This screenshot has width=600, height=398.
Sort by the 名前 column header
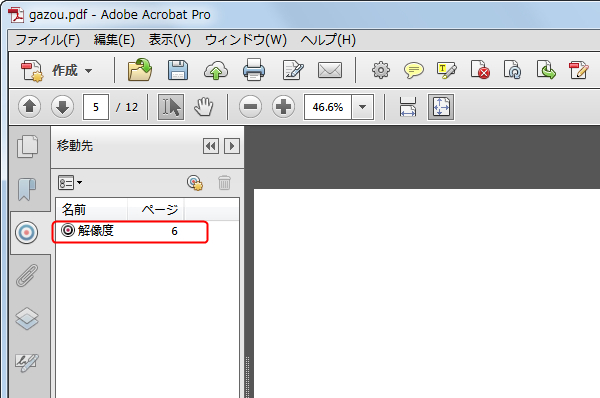(91, 209)
